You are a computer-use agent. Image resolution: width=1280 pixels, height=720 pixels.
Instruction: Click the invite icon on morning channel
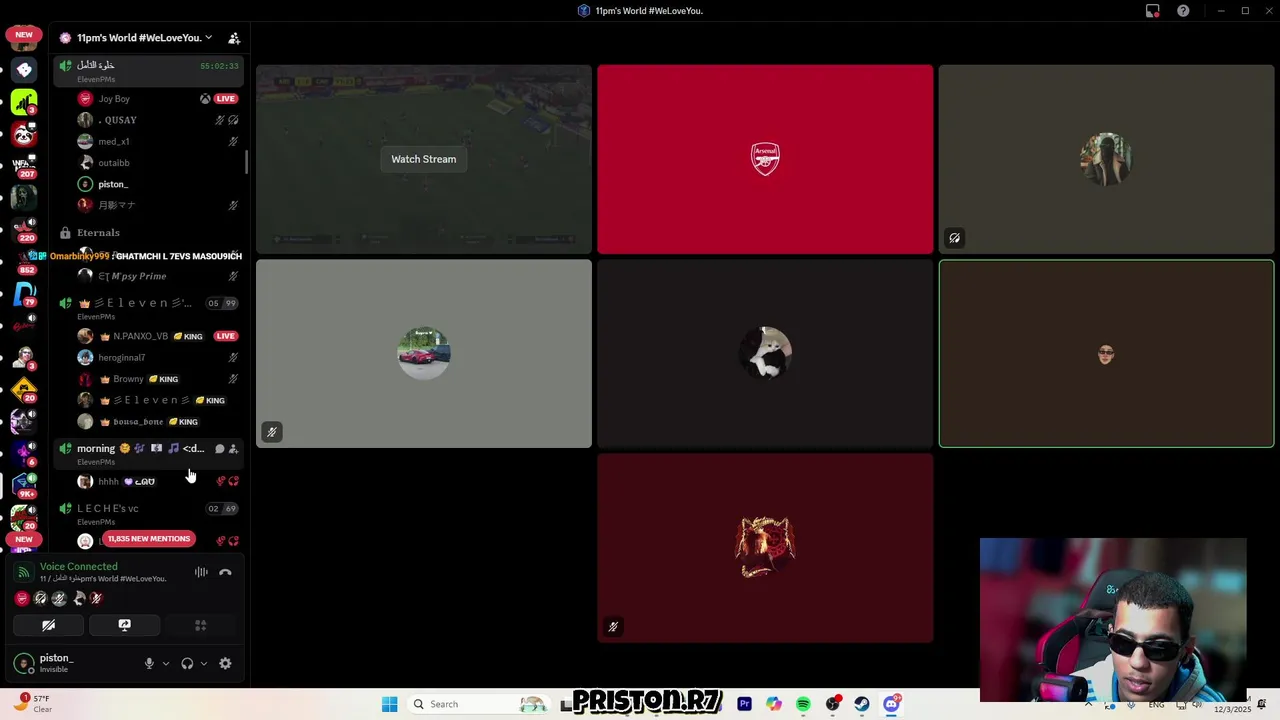pos(234,449)
